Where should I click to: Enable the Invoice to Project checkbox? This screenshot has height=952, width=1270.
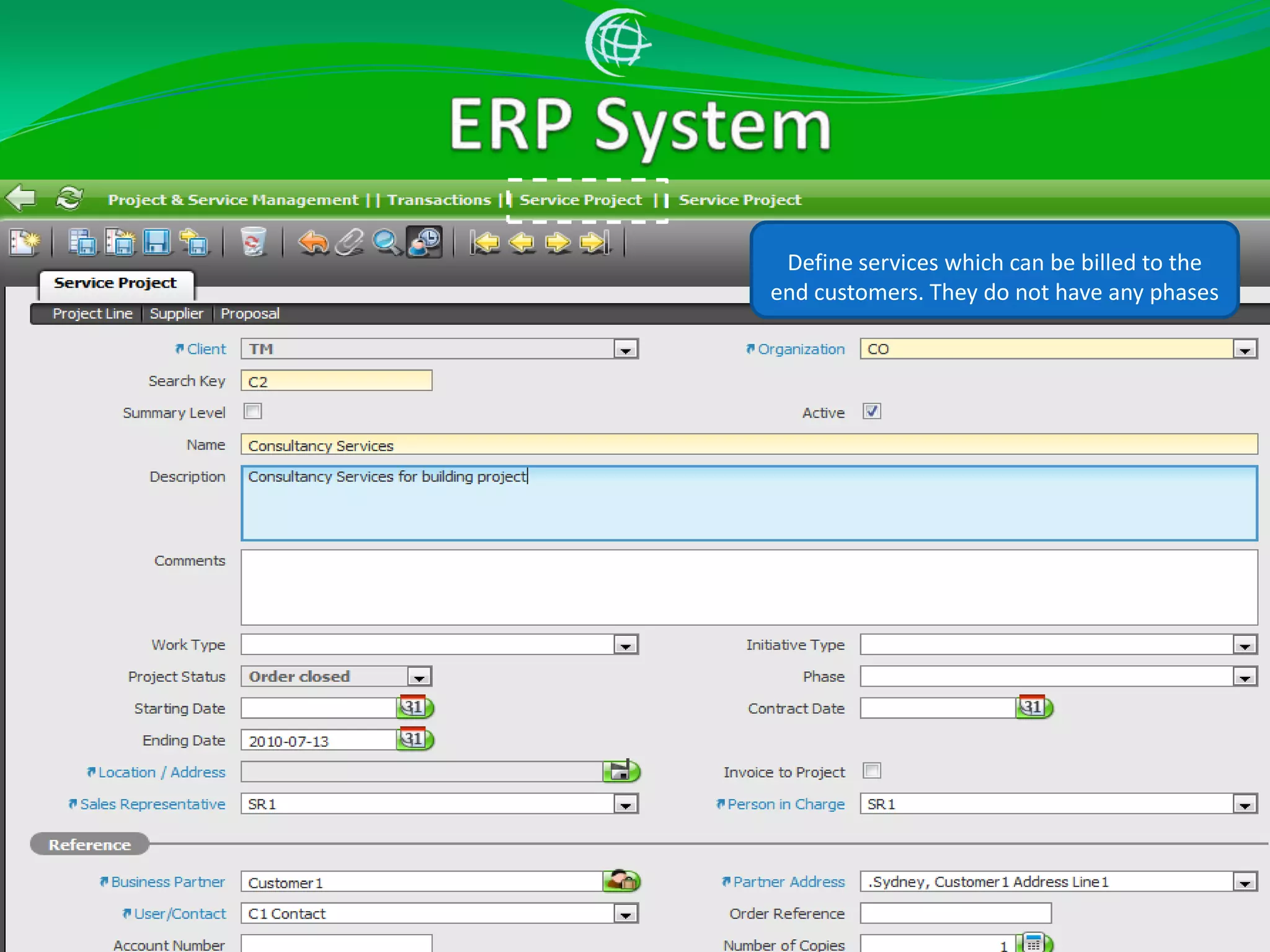[x=872, y=771]
